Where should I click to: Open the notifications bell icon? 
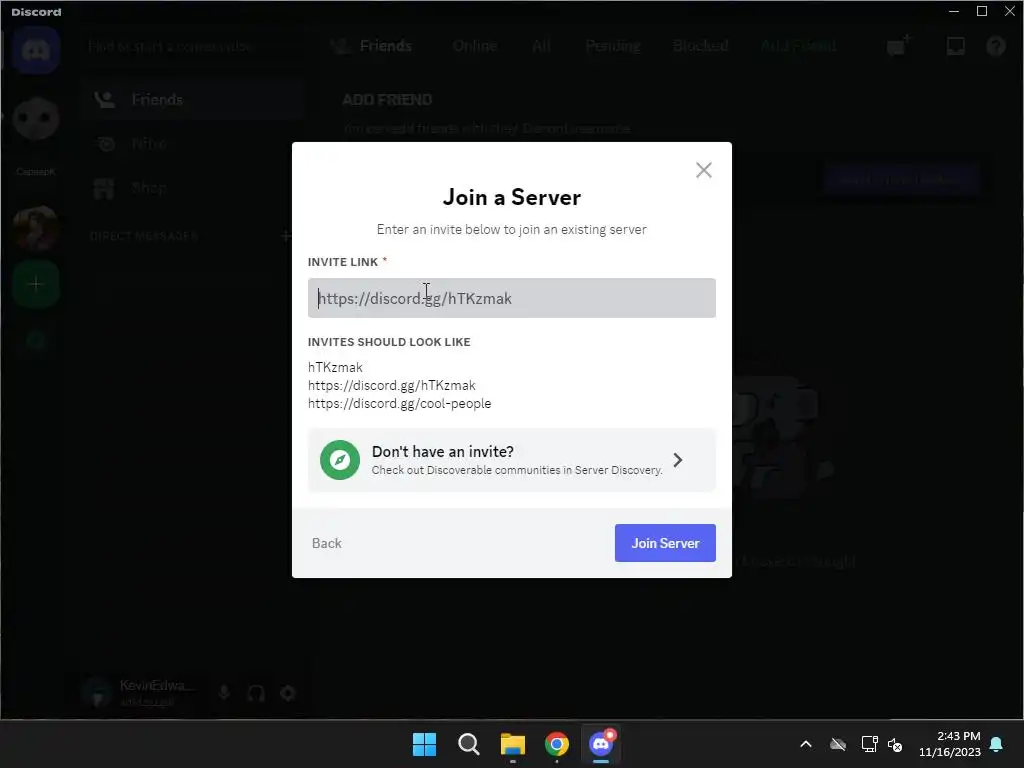click(997, 744)
